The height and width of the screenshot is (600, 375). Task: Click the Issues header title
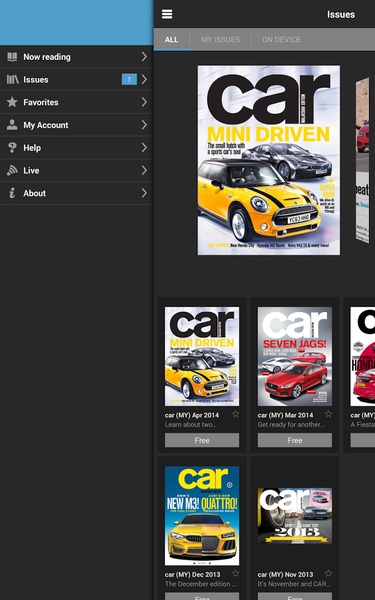point(341,15)
